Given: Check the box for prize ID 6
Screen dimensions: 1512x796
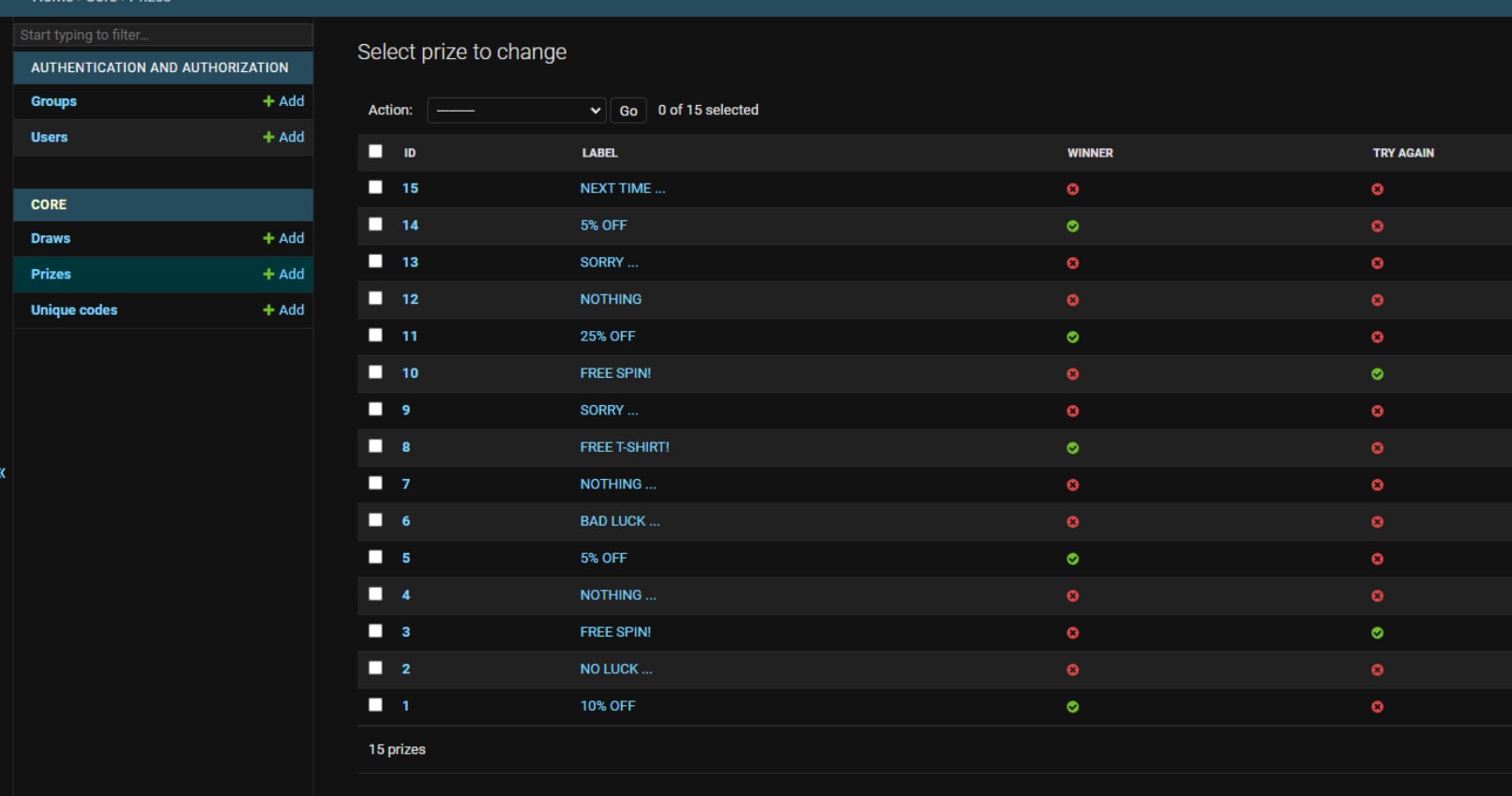Looking at the screenshot, I should coord(375,520).
